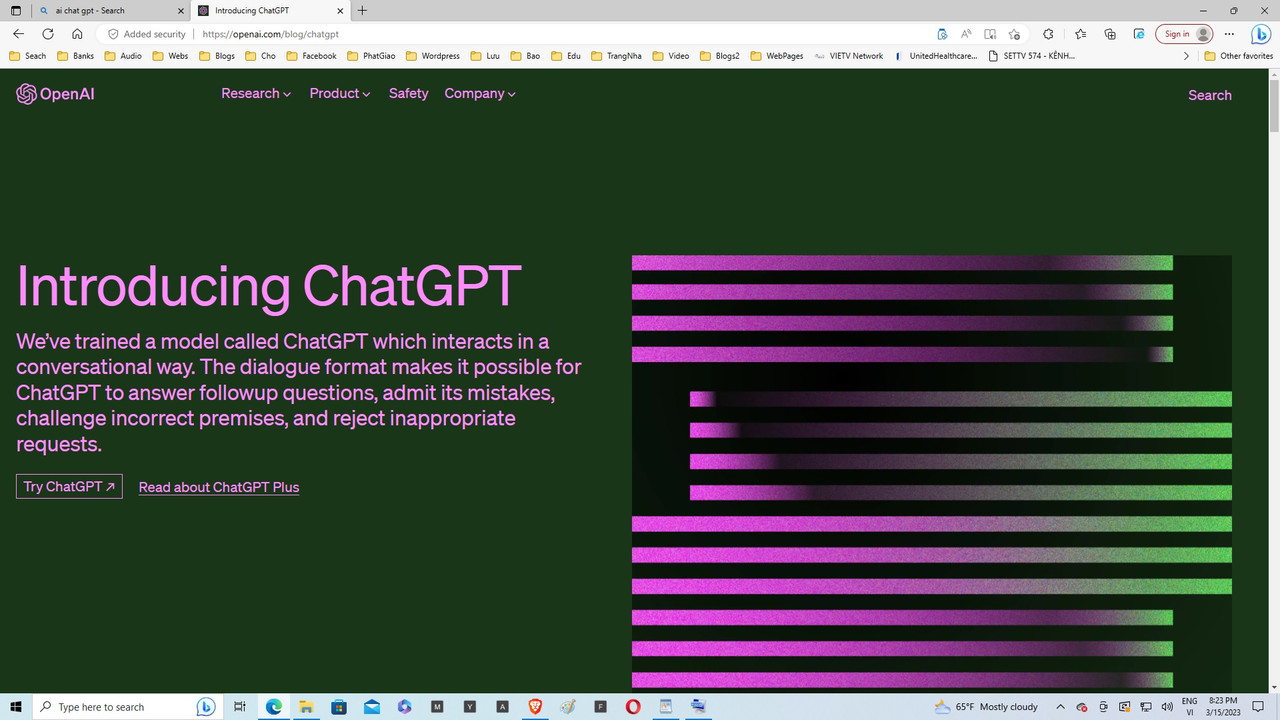Open Immersive Reader icon
Image resolution: width=1280 pixels, height=720 pixels.
coord(990,34)
